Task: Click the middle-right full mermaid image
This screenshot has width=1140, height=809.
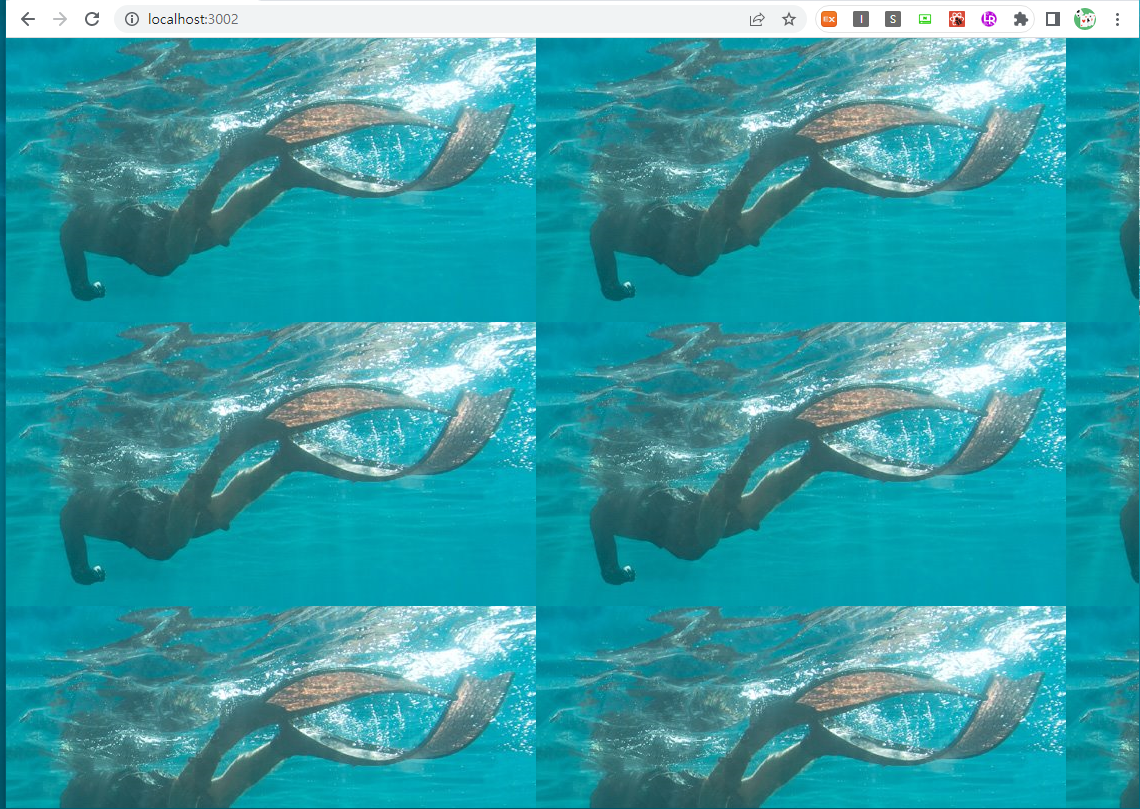Action: coord(801,464)
